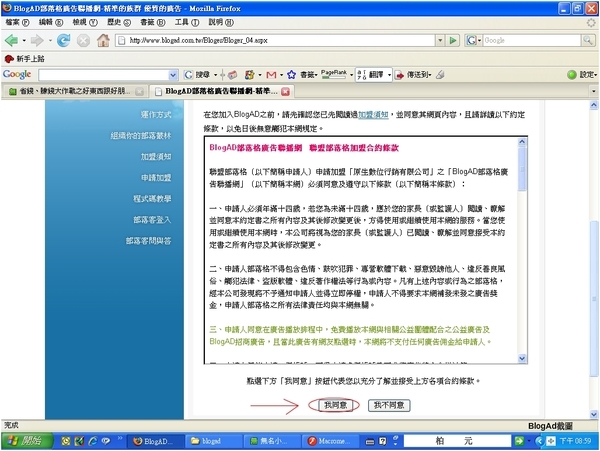Click 部落客問與答 sidebar link
Viewport: 600px width, 451px height.
[x=148, y=241]
